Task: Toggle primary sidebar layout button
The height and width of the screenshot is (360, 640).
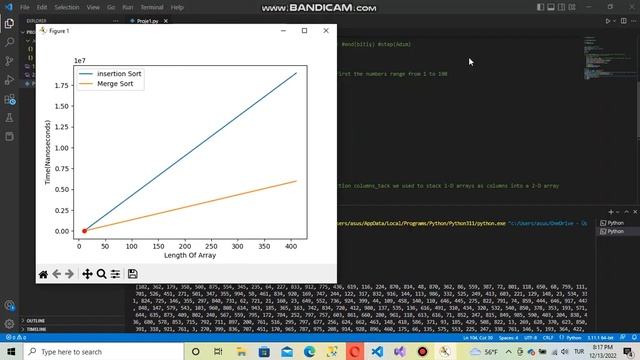Action: 540,7
